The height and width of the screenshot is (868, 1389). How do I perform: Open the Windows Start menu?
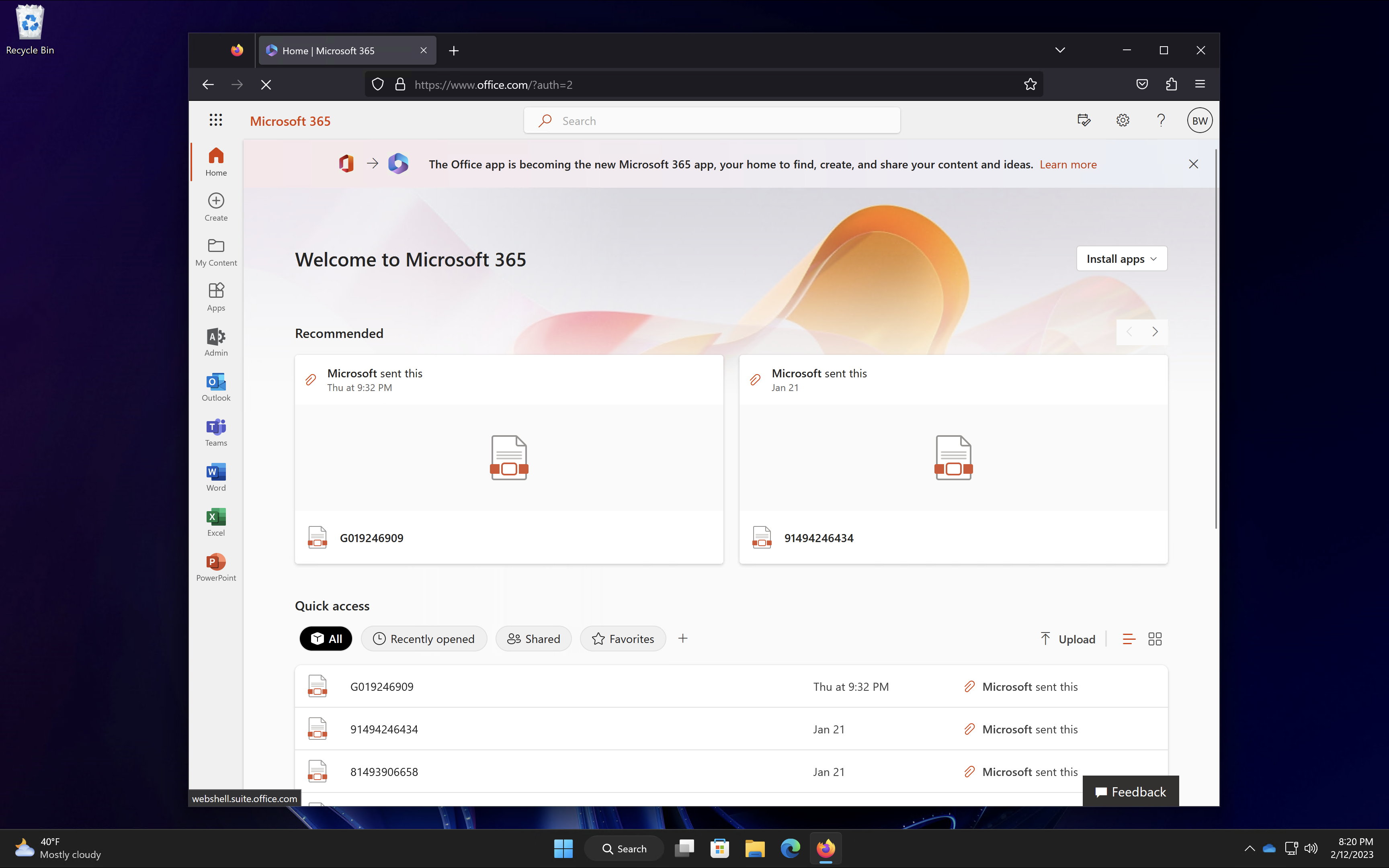click(x=563, y=848)
